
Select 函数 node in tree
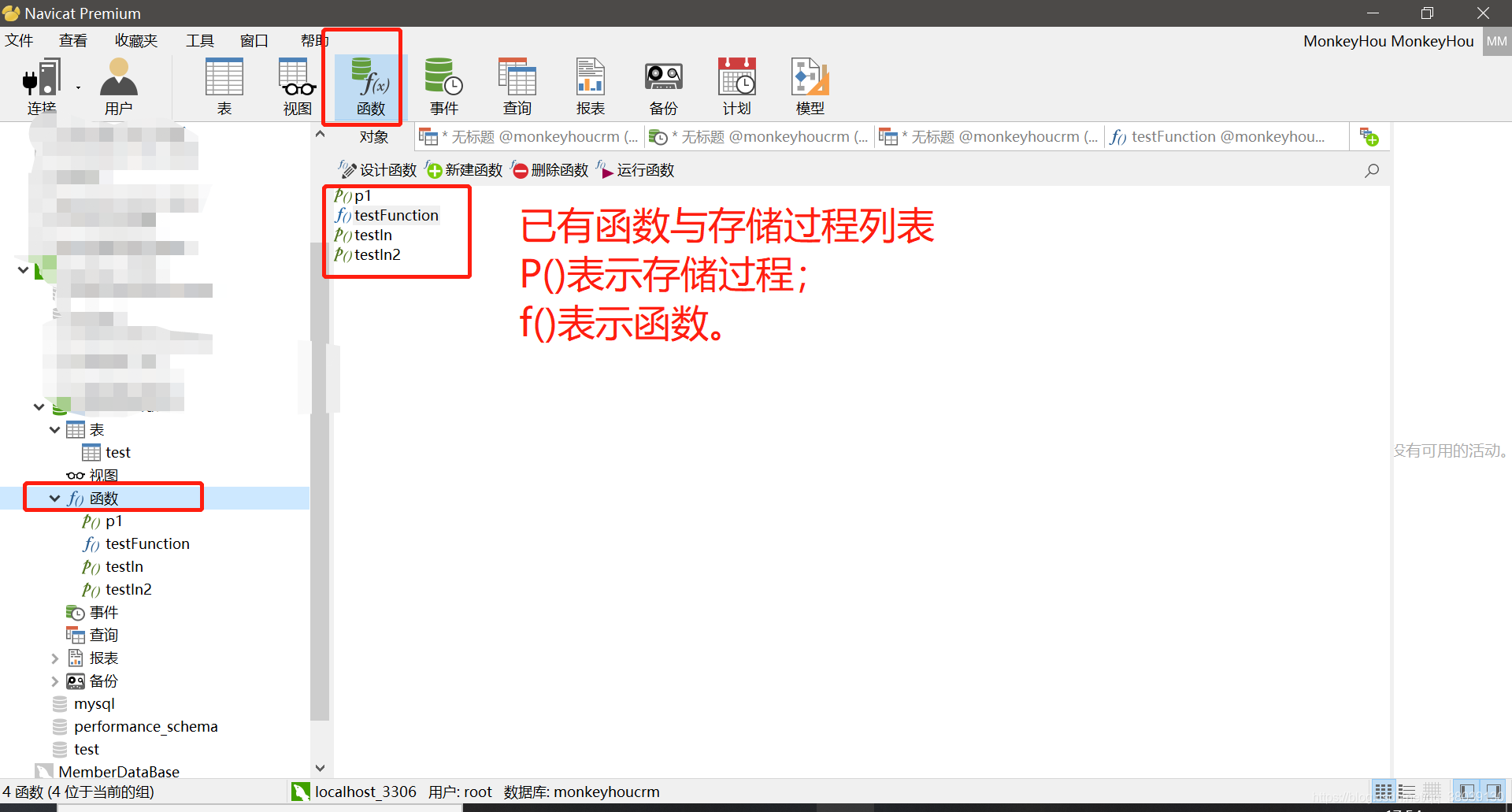(93, 499)
